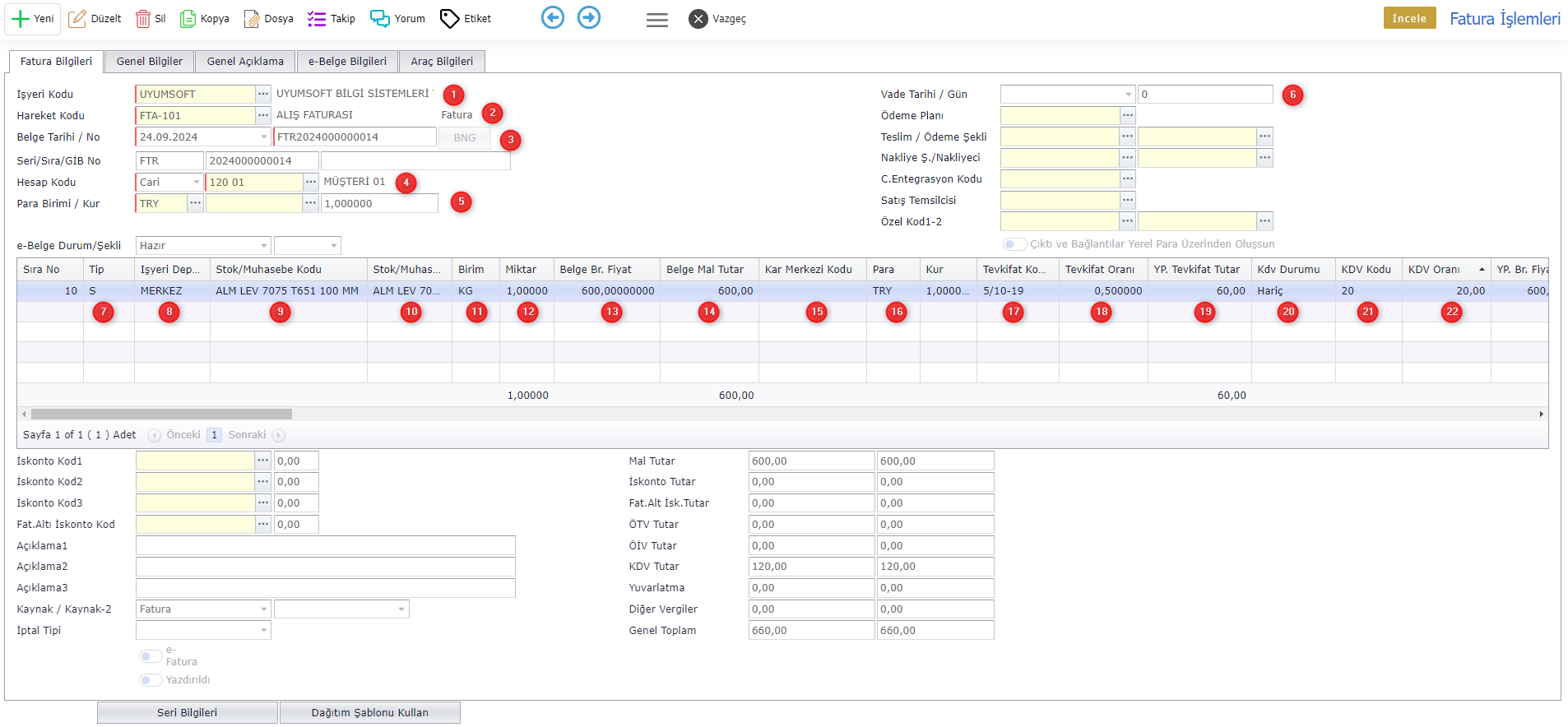Click the Vazgeç cancel icon
This screenshot has width=1568, height=727.
[698, 19]
